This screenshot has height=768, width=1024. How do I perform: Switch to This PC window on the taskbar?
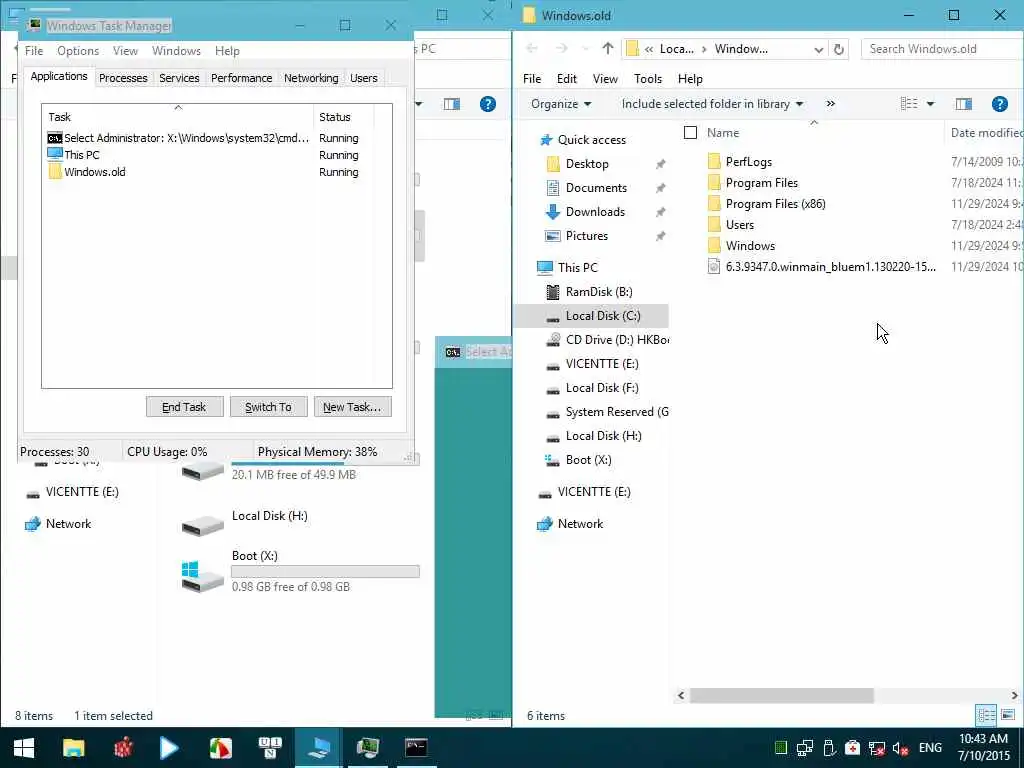(319, 748)
